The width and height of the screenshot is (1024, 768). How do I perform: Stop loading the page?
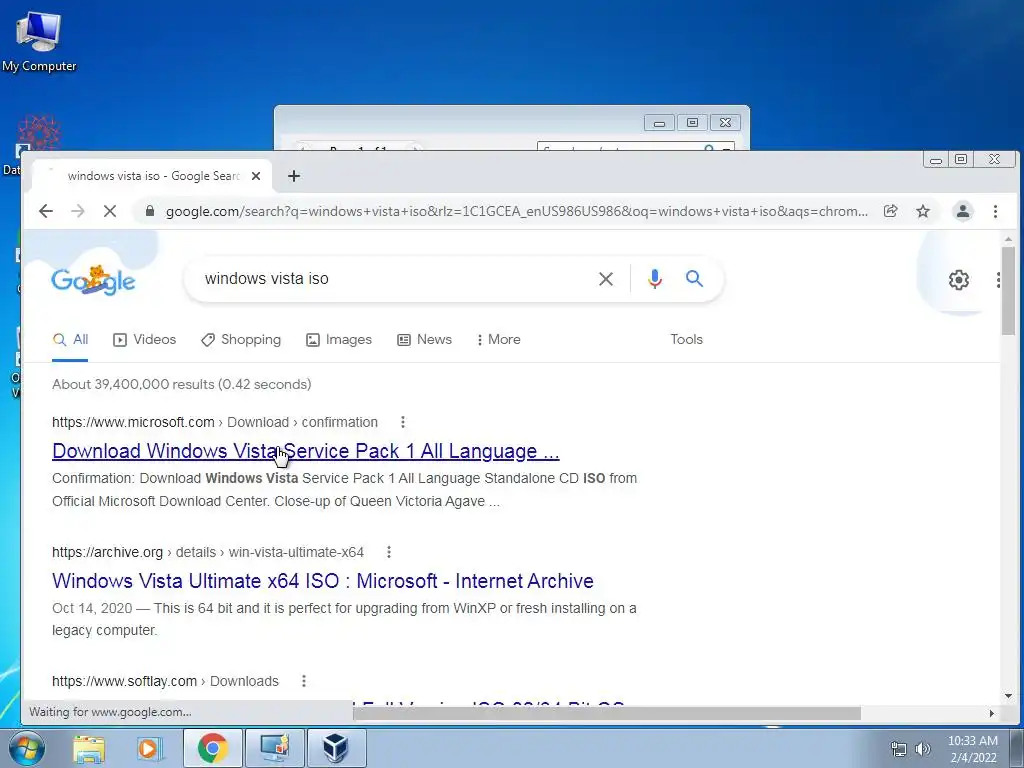coord(110,211)
